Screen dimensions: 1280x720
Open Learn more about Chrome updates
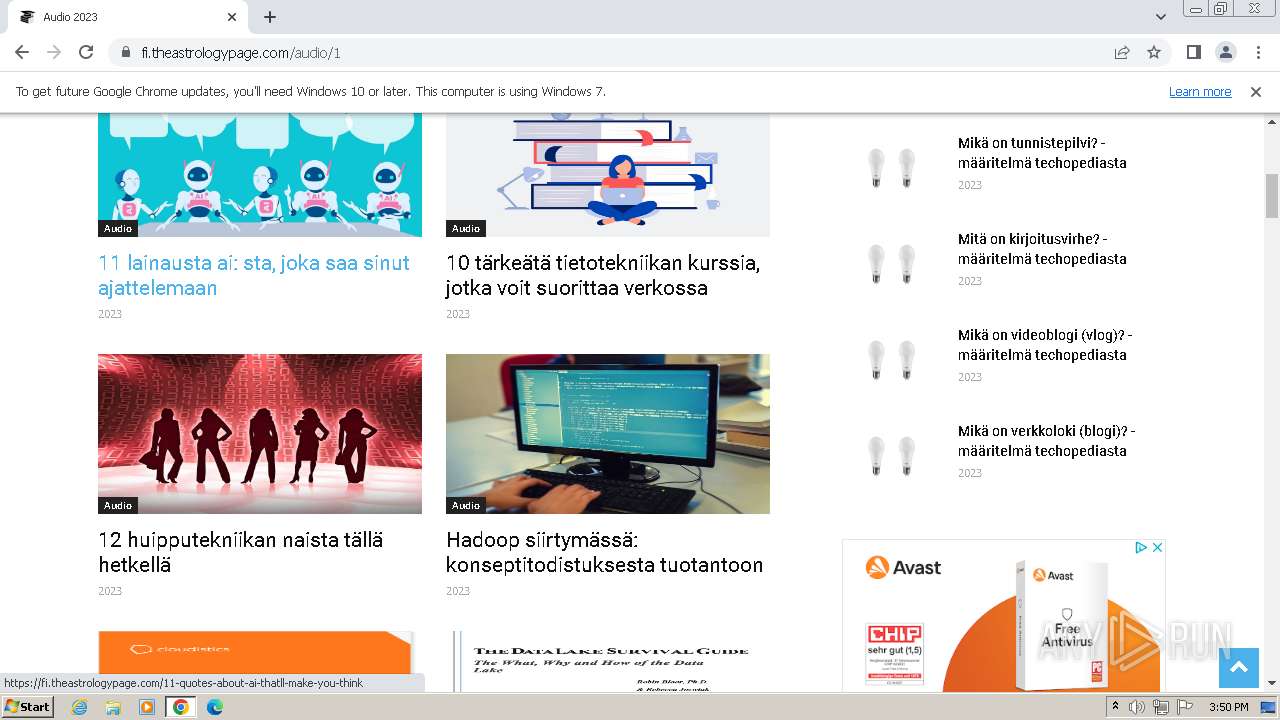1200,91
